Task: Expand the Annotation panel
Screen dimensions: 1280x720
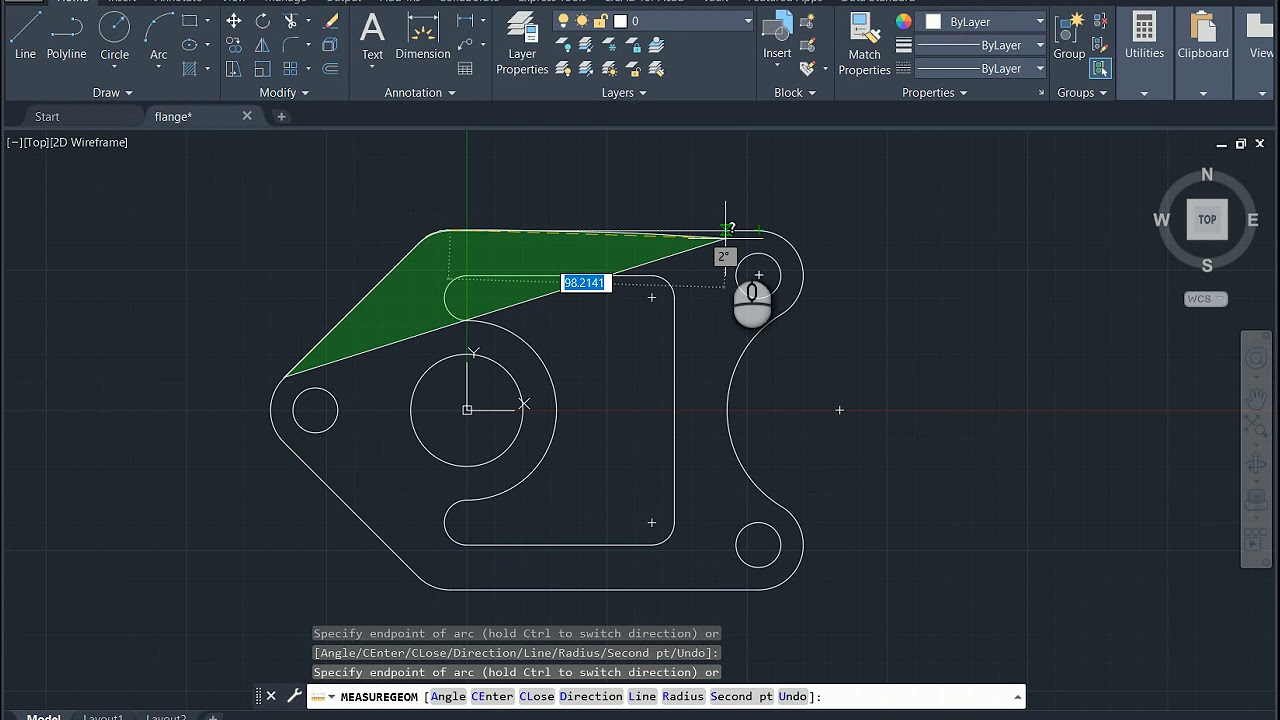Action: pyautogui.click(x=420, y=92)
